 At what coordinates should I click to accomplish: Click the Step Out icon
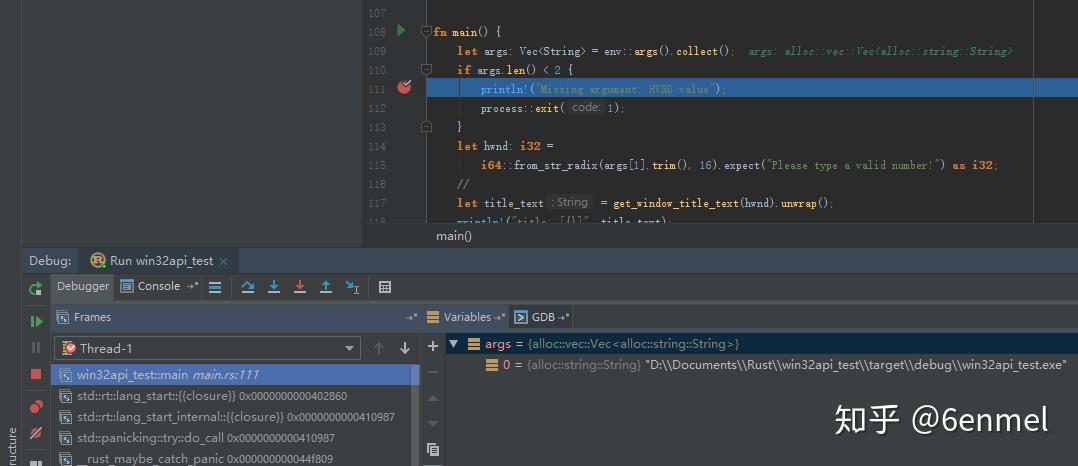click(326, 287)
